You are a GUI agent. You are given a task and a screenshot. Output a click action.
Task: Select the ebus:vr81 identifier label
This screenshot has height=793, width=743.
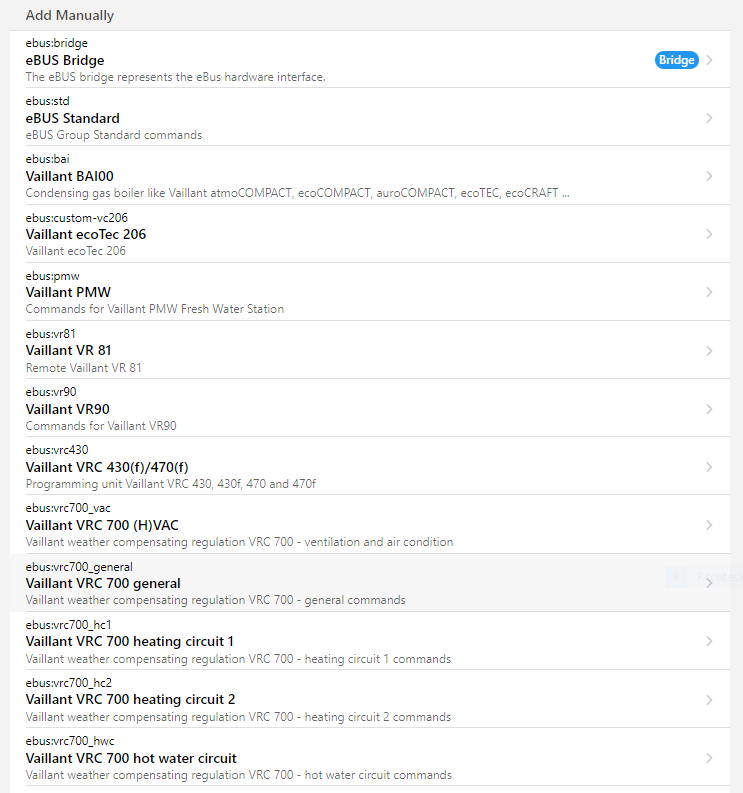(50, 333)
